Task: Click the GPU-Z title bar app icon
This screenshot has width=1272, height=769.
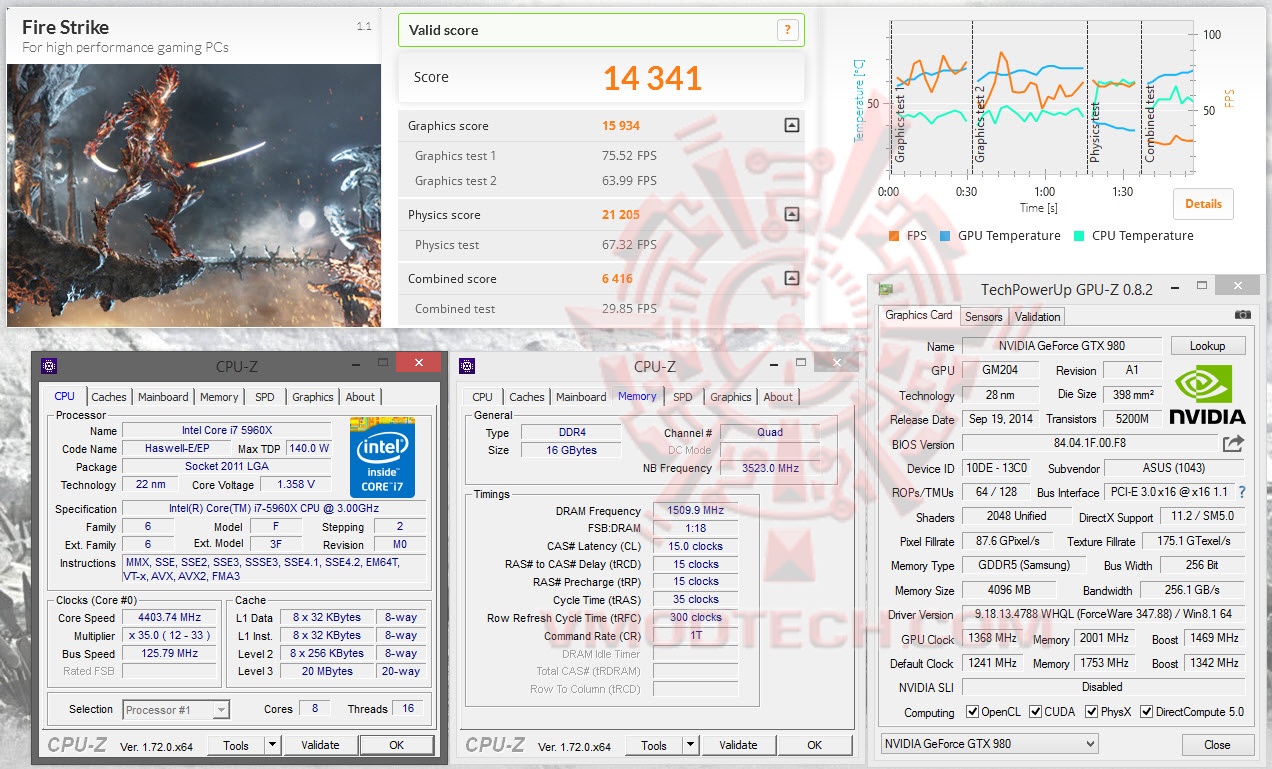Action: 886,289
